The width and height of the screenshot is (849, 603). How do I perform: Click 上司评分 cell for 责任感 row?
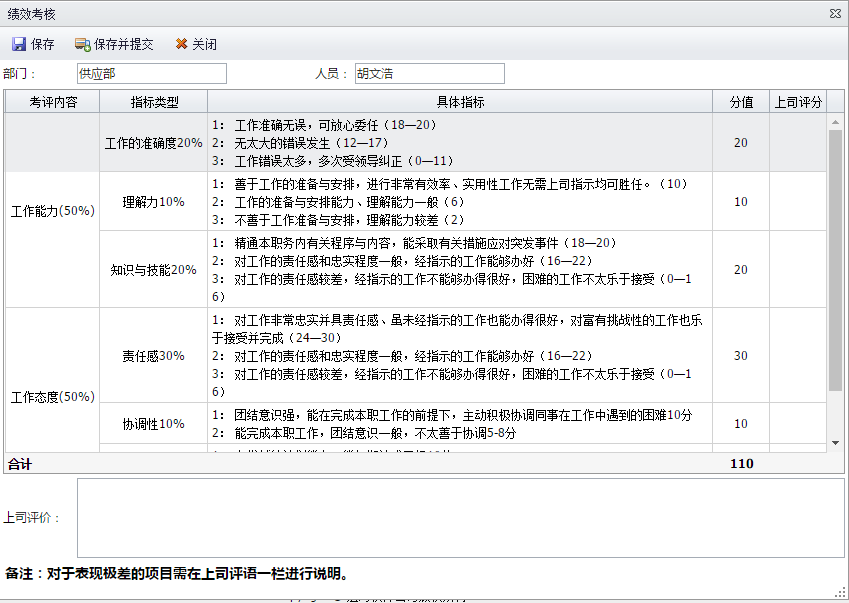(798, 356)
